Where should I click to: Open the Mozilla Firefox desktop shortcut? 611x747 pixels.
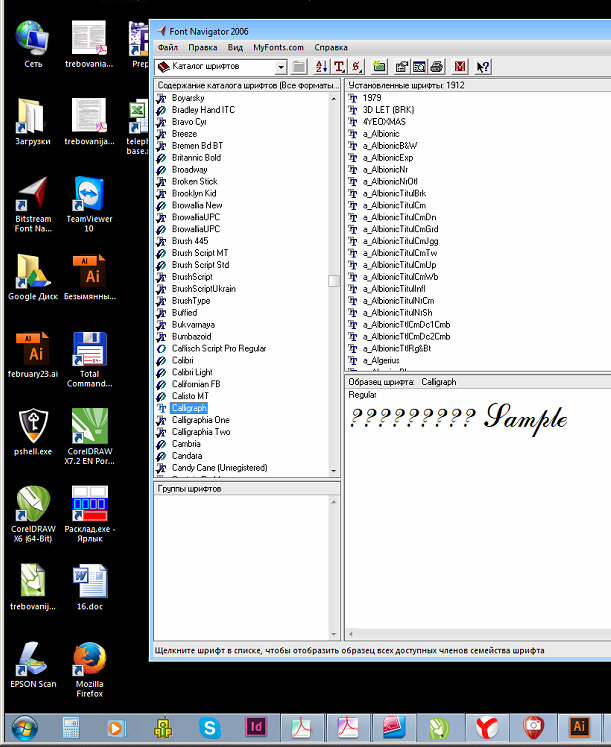click(x=89, y=669)
